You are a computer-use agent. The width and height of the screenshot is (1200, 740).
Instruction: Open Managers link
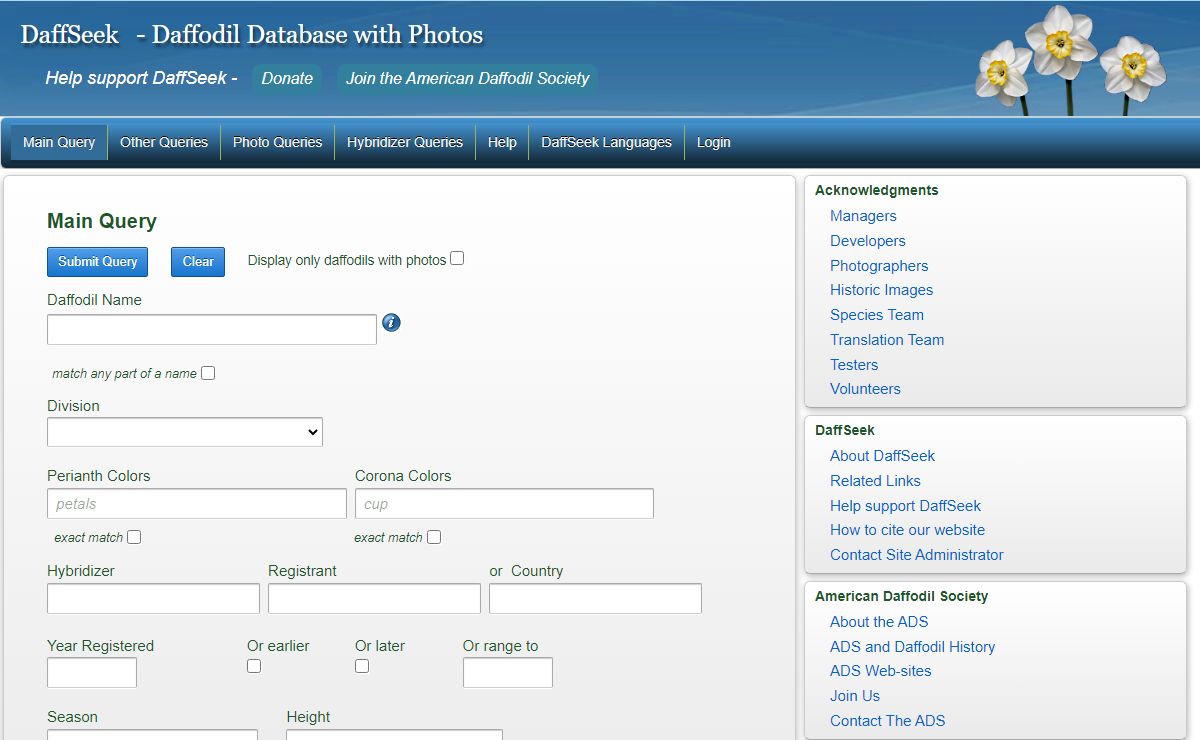point(863,216)
